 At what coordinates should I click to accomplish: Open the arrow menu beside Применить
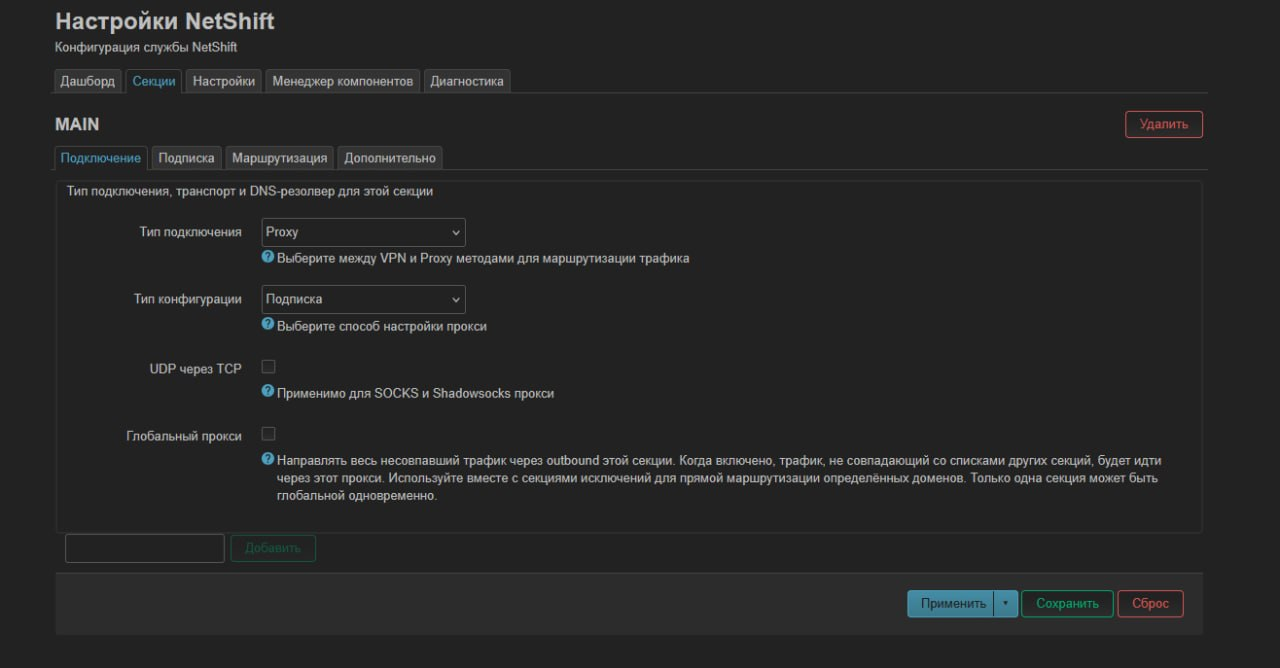pos(1006,604)
